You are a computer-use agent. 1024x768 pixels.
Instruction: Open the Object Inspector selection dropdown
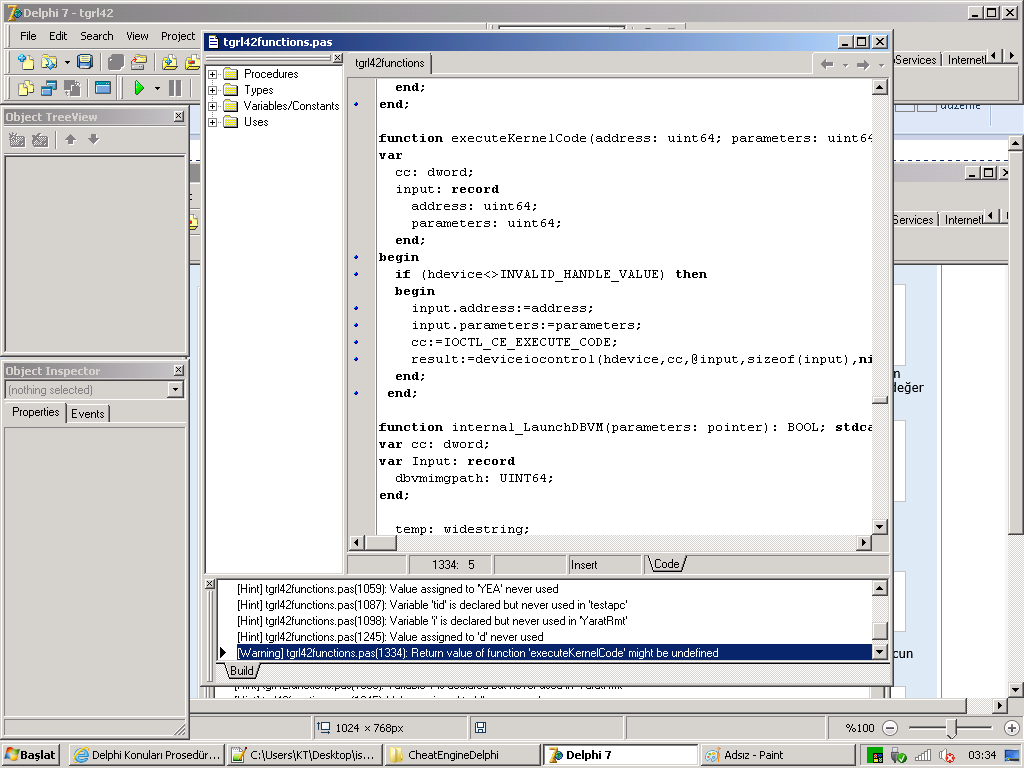176,390
